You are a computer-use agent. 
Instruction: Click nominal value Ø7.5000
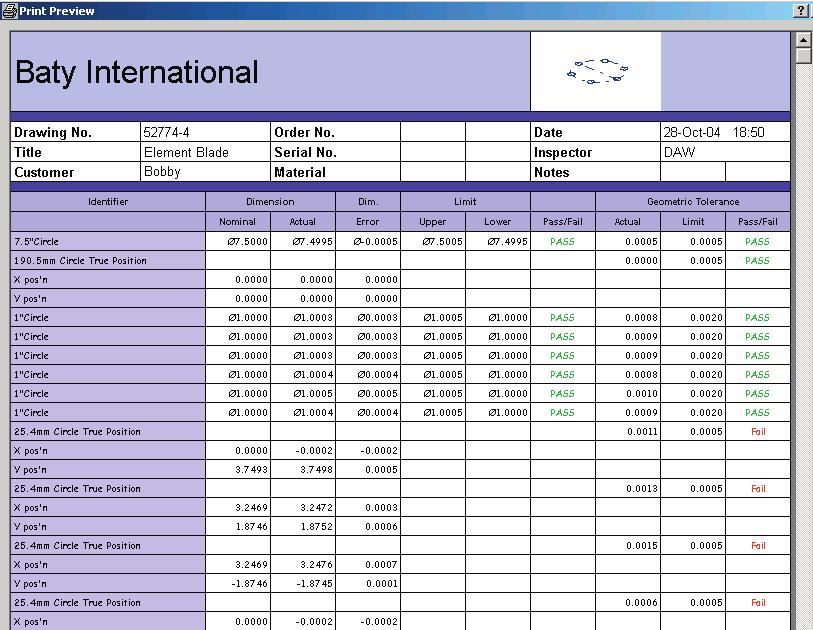[x=248, y=242]
